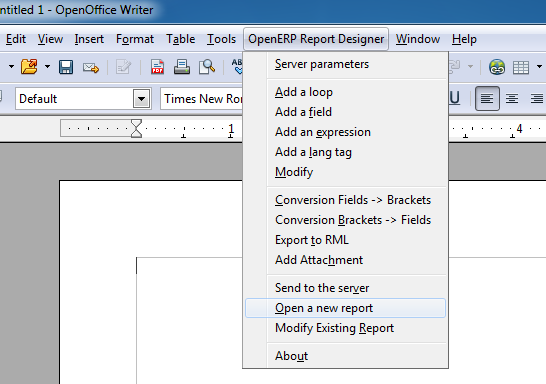Open the About entry
546x384 pixels.
pyautogui.click(x=345, y=356)
